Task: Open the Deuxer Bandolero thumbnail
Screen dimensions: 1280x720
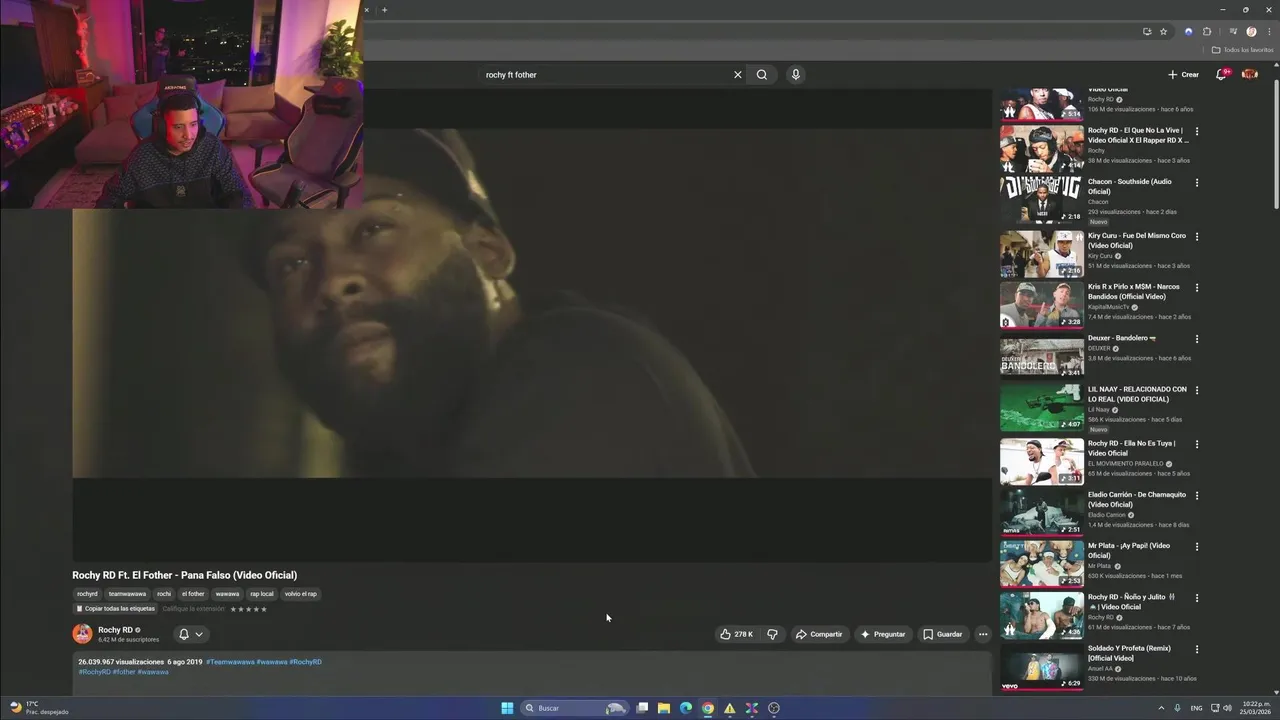Action: pos(1041,357)
